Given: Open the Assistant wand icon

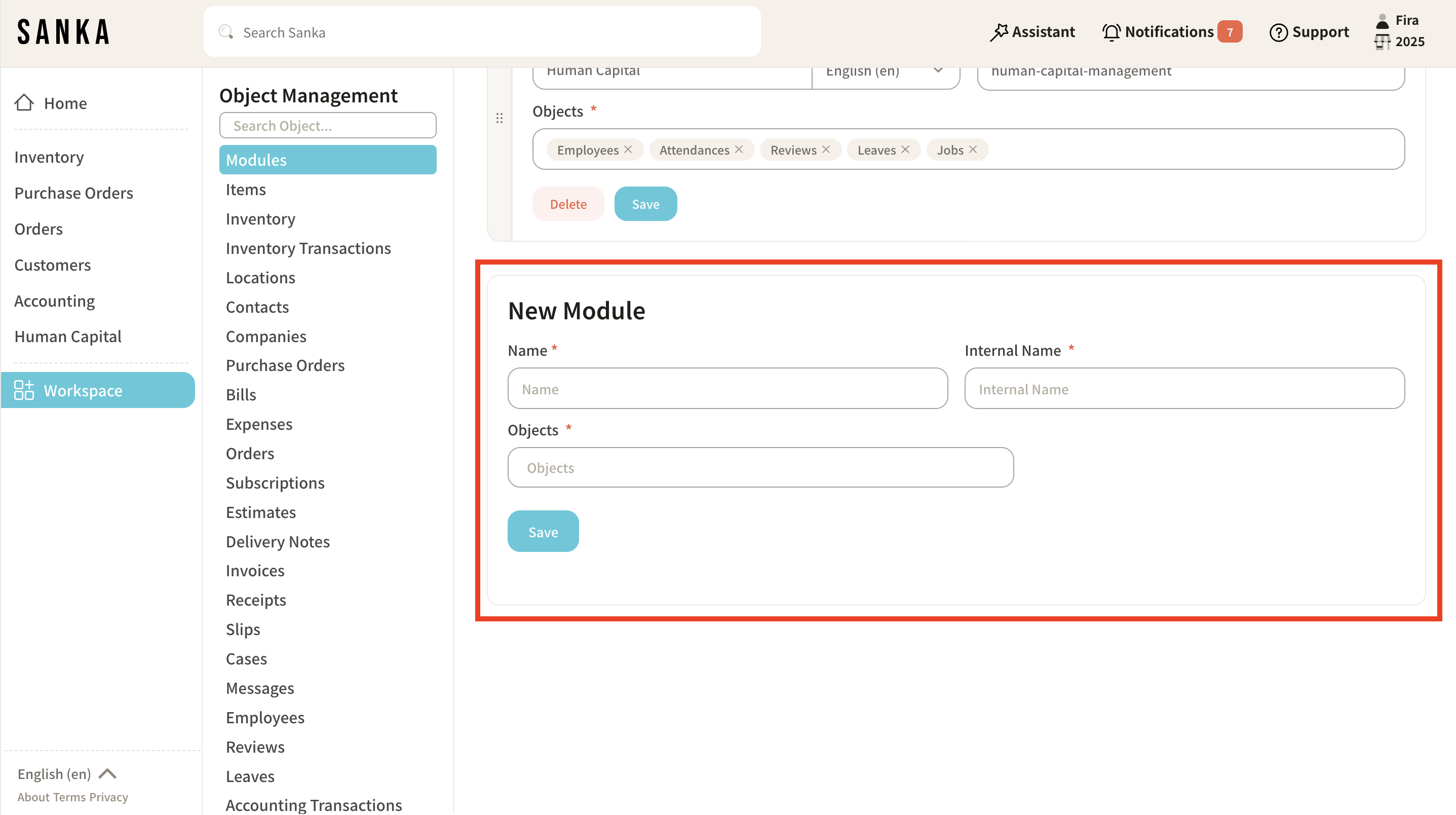Looking at the screenshot, I should pyautogui.click(x=999, y=32).
